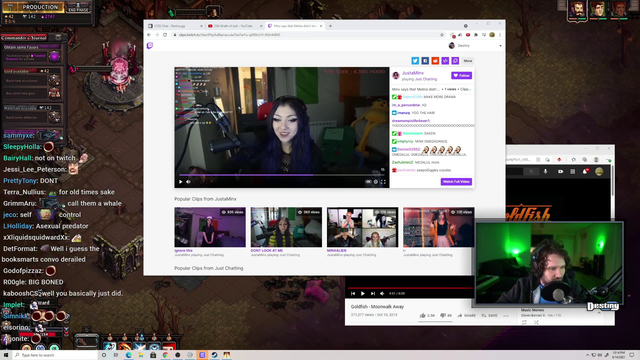This screenshot has width=640, height=360.
Task: Open the YouTube apps grid icon
Action: [573, 172]
